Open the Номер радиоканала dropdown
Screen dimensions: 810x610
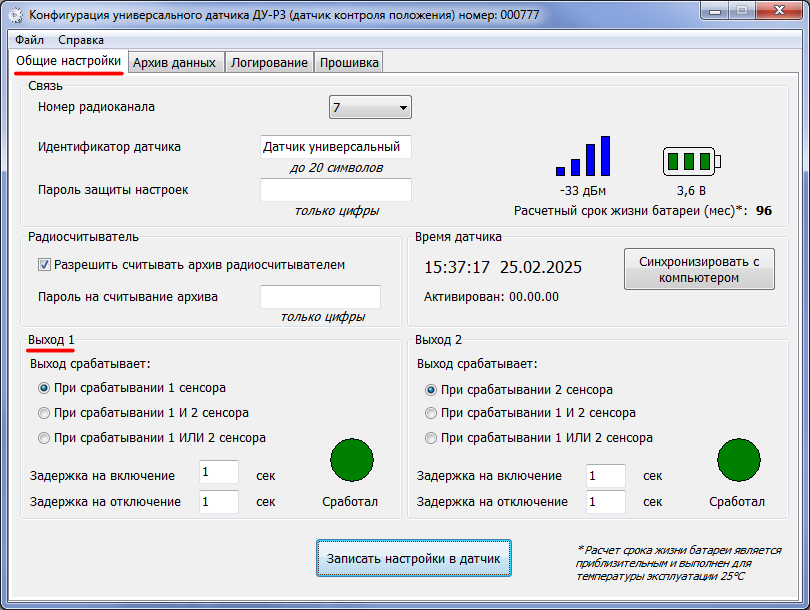pyautogui.click(x=370, y=107)
